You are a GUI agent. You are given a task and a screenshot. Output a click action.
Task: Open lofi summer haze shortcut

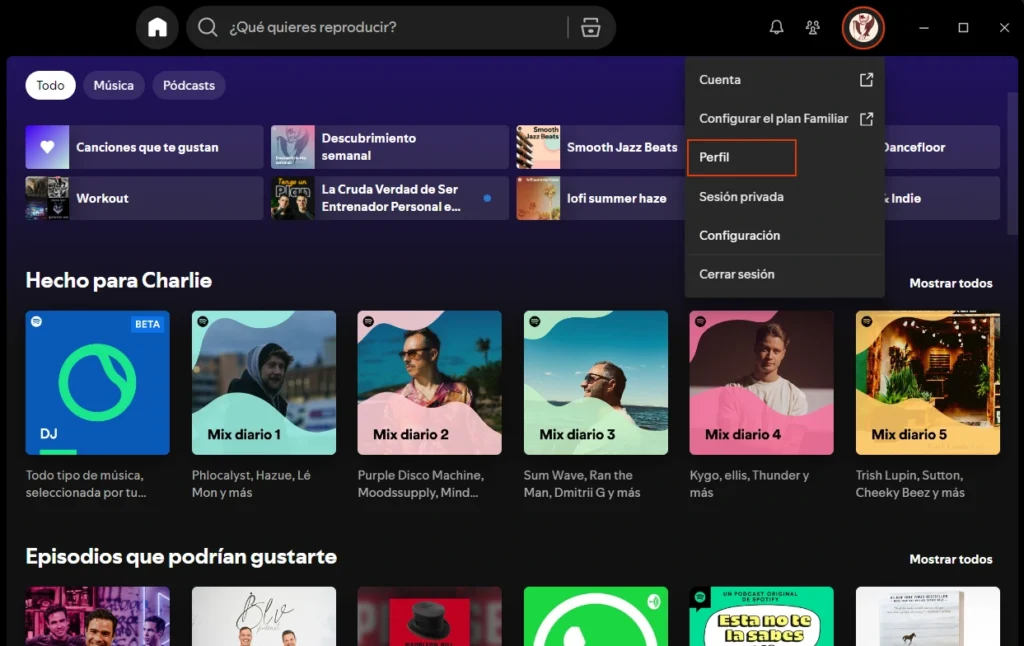(600, 198)
